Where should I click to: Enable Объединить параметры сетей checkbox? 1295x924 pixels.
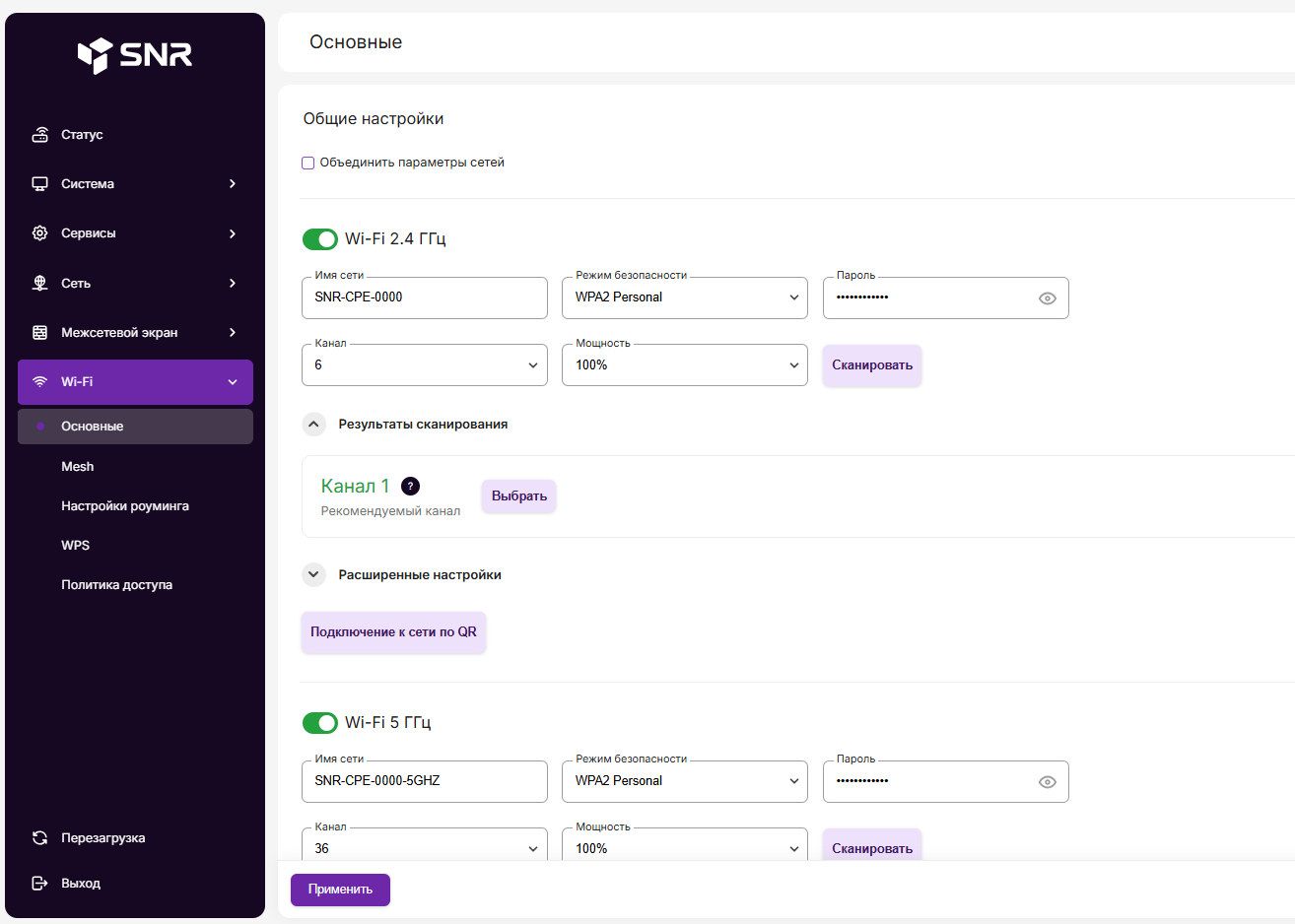pos(308,164)
